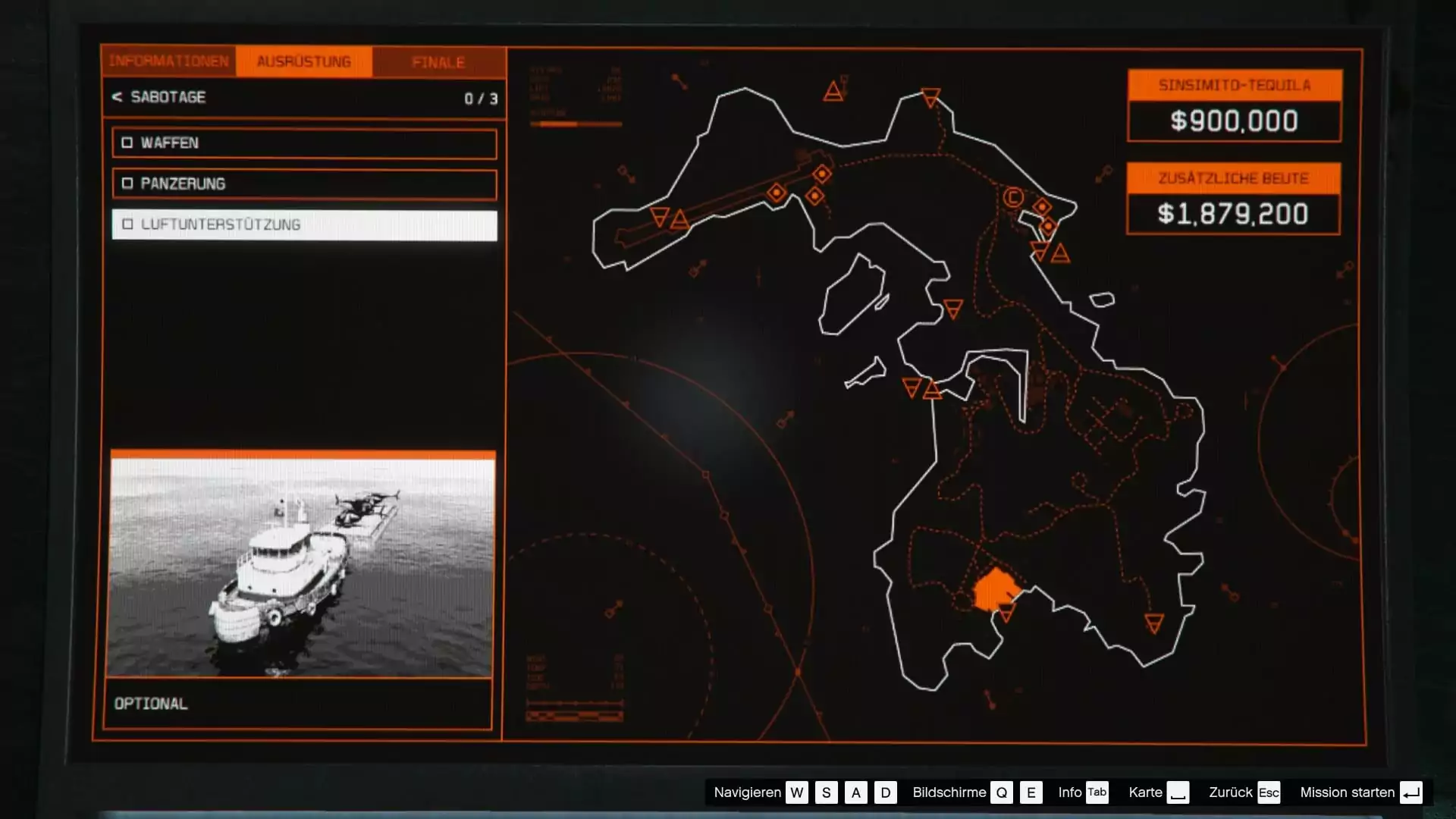1456x819 pixels.
Task: Click the down-triangle marker at the southeast coast
Action: tap(1154, 623)
